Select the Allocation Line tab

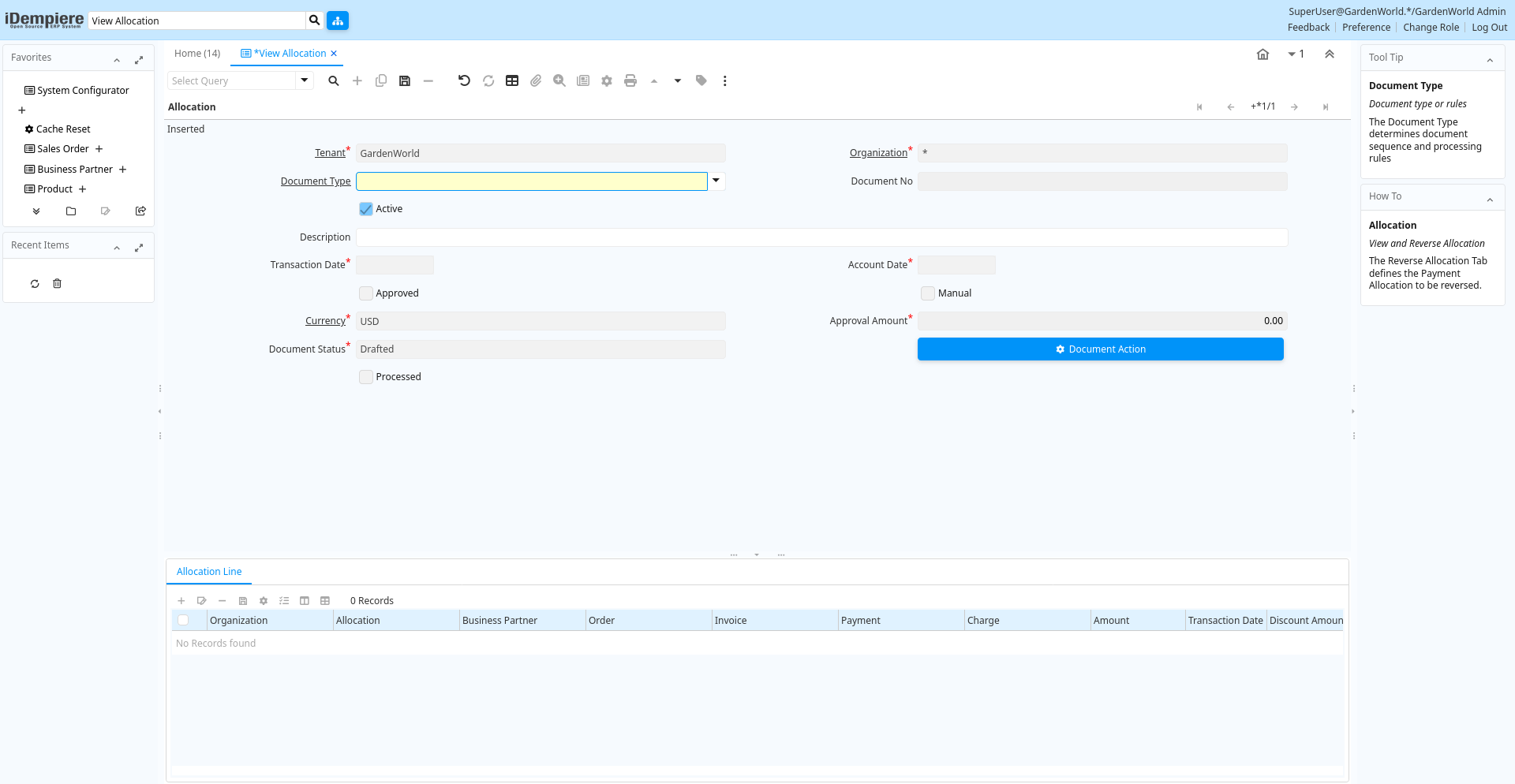[x=209, y=572]
